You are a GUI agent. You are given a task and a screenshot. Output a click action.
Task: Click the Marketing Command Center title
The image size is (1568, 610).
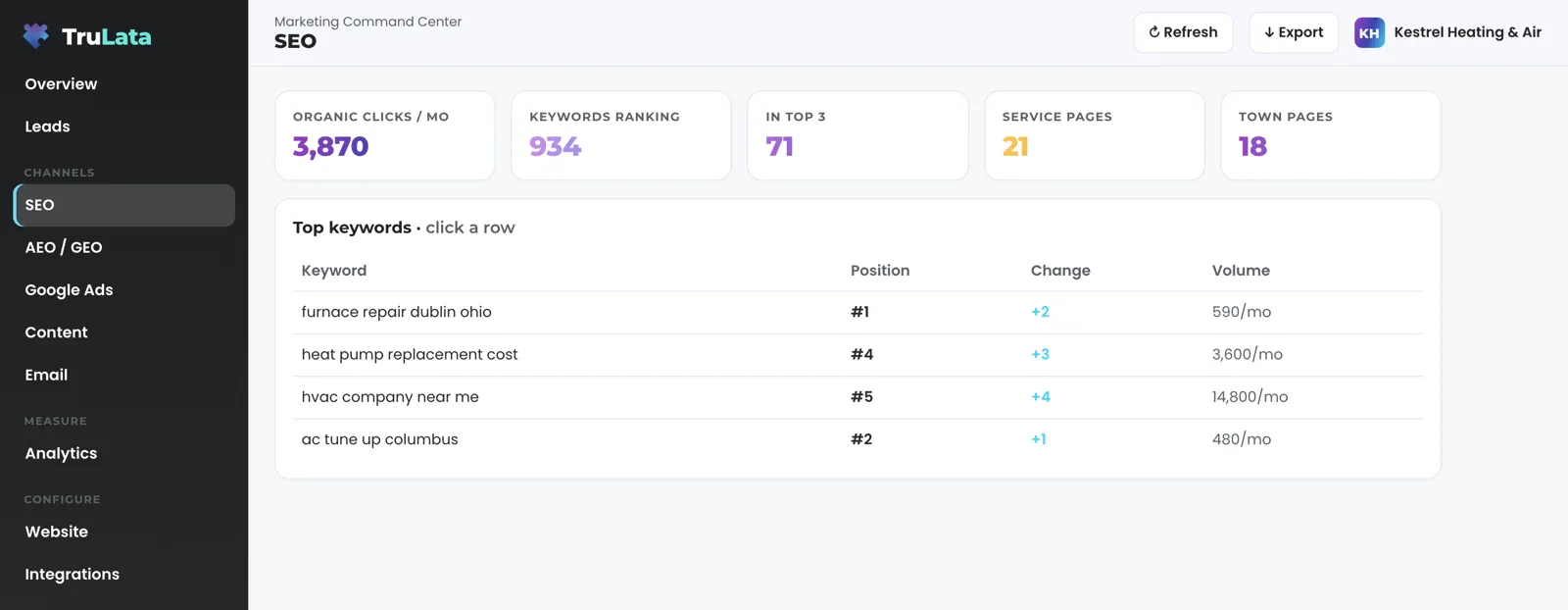367,22
